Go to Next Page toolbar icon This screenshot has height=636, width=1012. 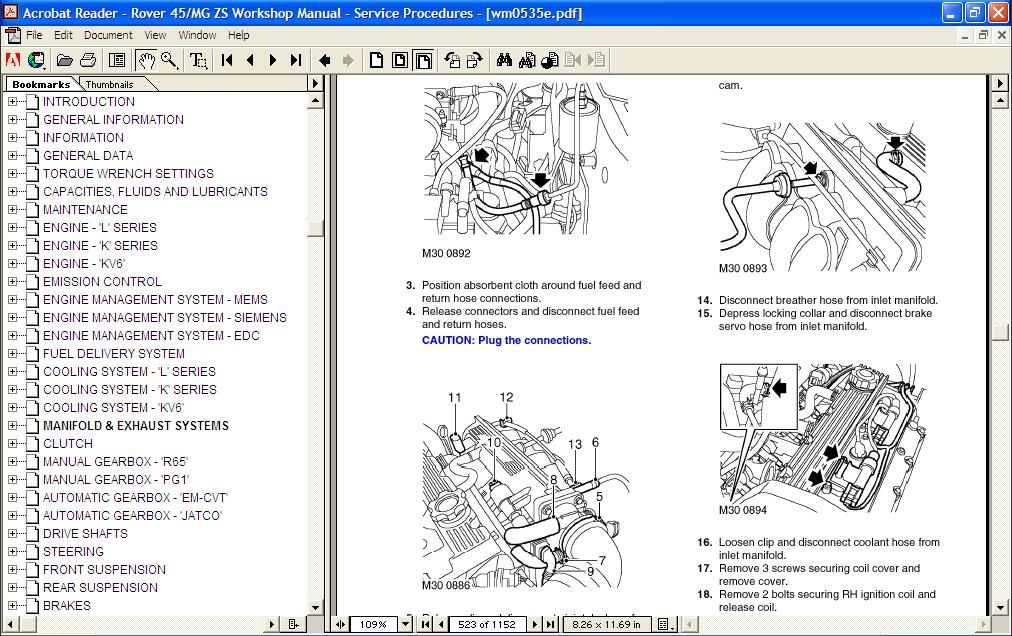point(273,61)
